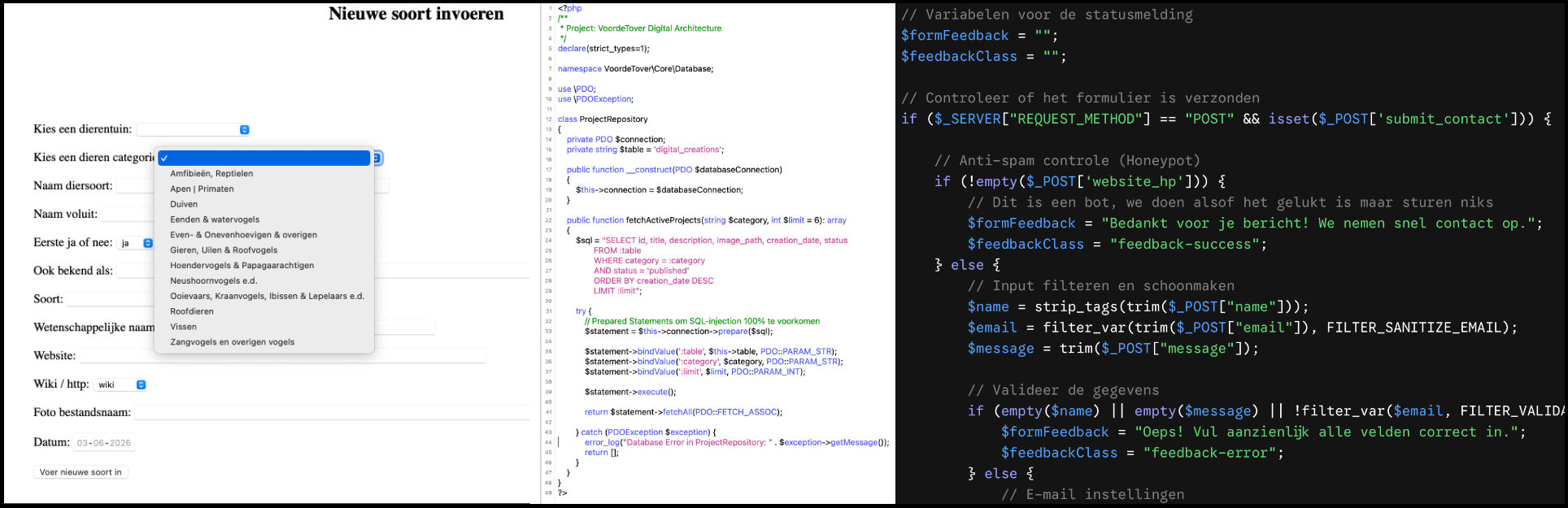The image size is (1568, 508).
Task: Click the 'use \PDO;' line
Action: tap(577, 89)
